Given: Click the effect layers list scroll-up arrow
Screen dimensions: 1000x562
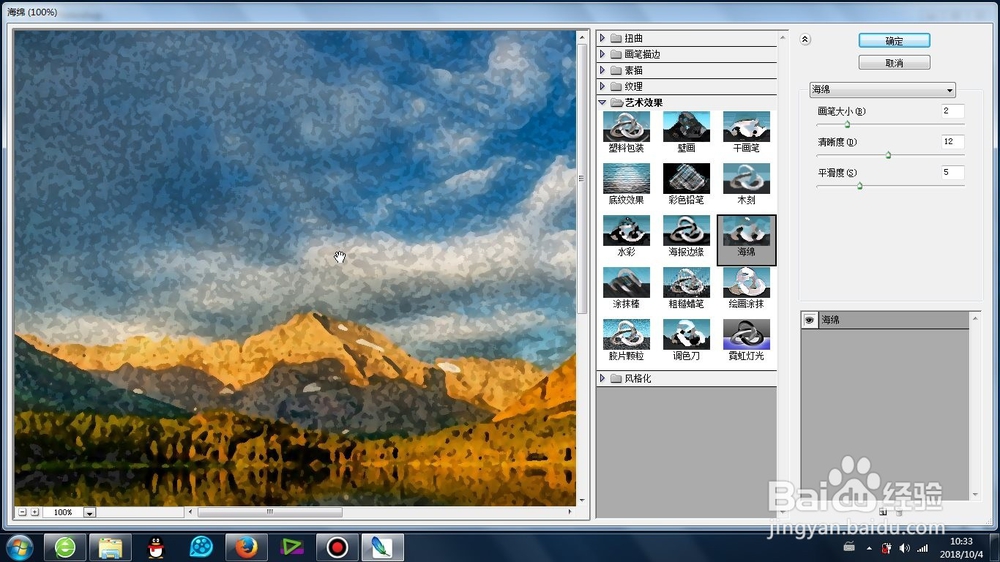Looking at the screenshot, I should 974,318.
